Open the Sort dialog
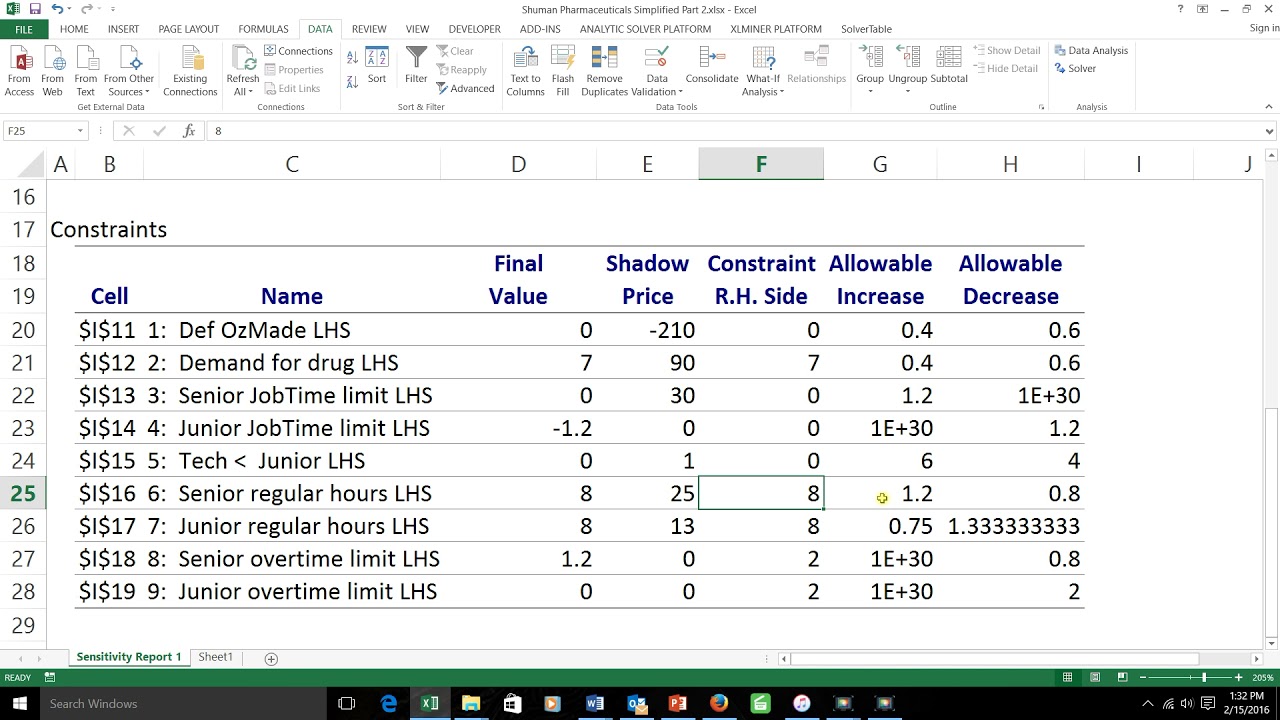 click(x=377, y=65)
